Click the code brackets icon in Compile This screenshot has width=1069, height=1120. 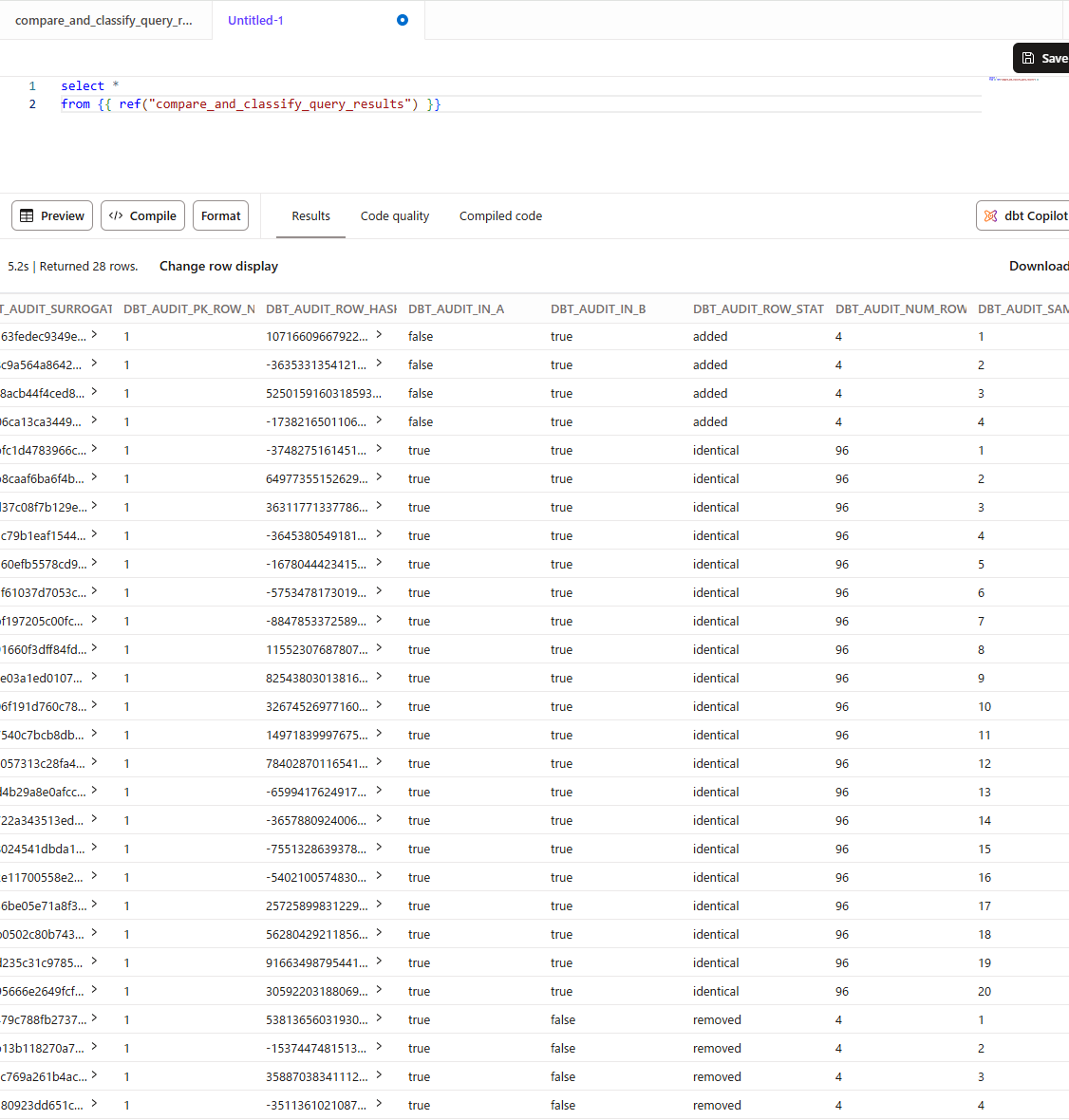coord(116,215)
